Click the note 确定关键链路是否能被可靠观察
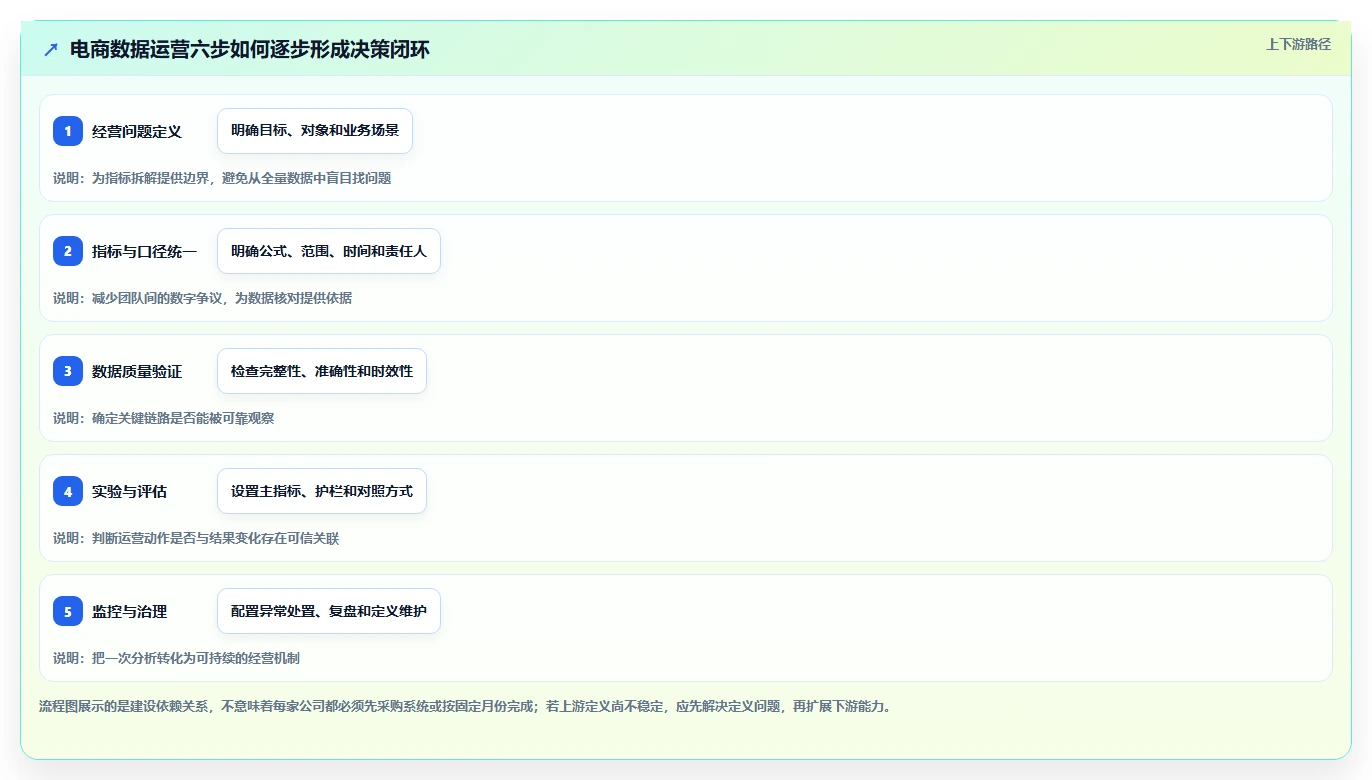Image resolution: width=1372 pixels, height=780 pixels. pyautogui.click(x=164, y=418)
